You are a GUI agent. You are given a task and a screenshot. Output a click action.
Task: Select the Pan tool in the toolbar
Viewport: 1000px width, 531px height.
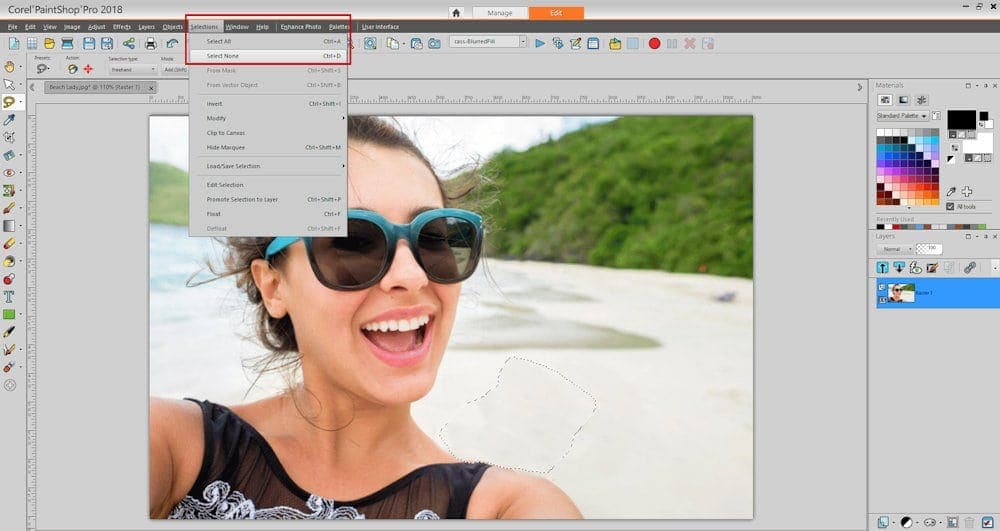click(10, 66)
